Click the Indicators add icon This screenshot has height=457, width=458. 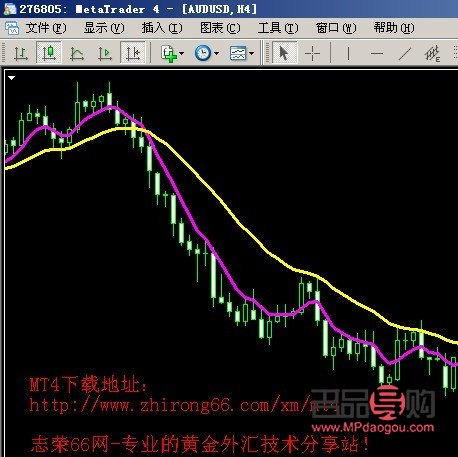tap(169, 53)
